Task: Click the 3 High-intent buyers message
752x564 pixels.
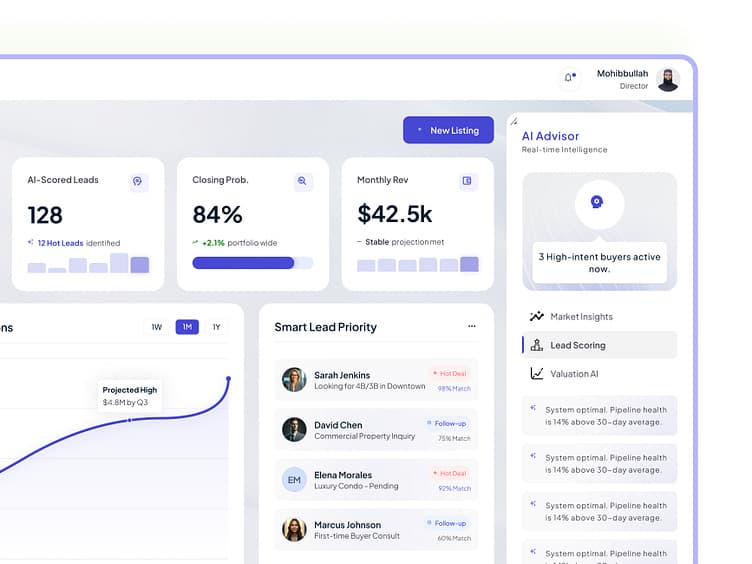Action: coord(599,263)
